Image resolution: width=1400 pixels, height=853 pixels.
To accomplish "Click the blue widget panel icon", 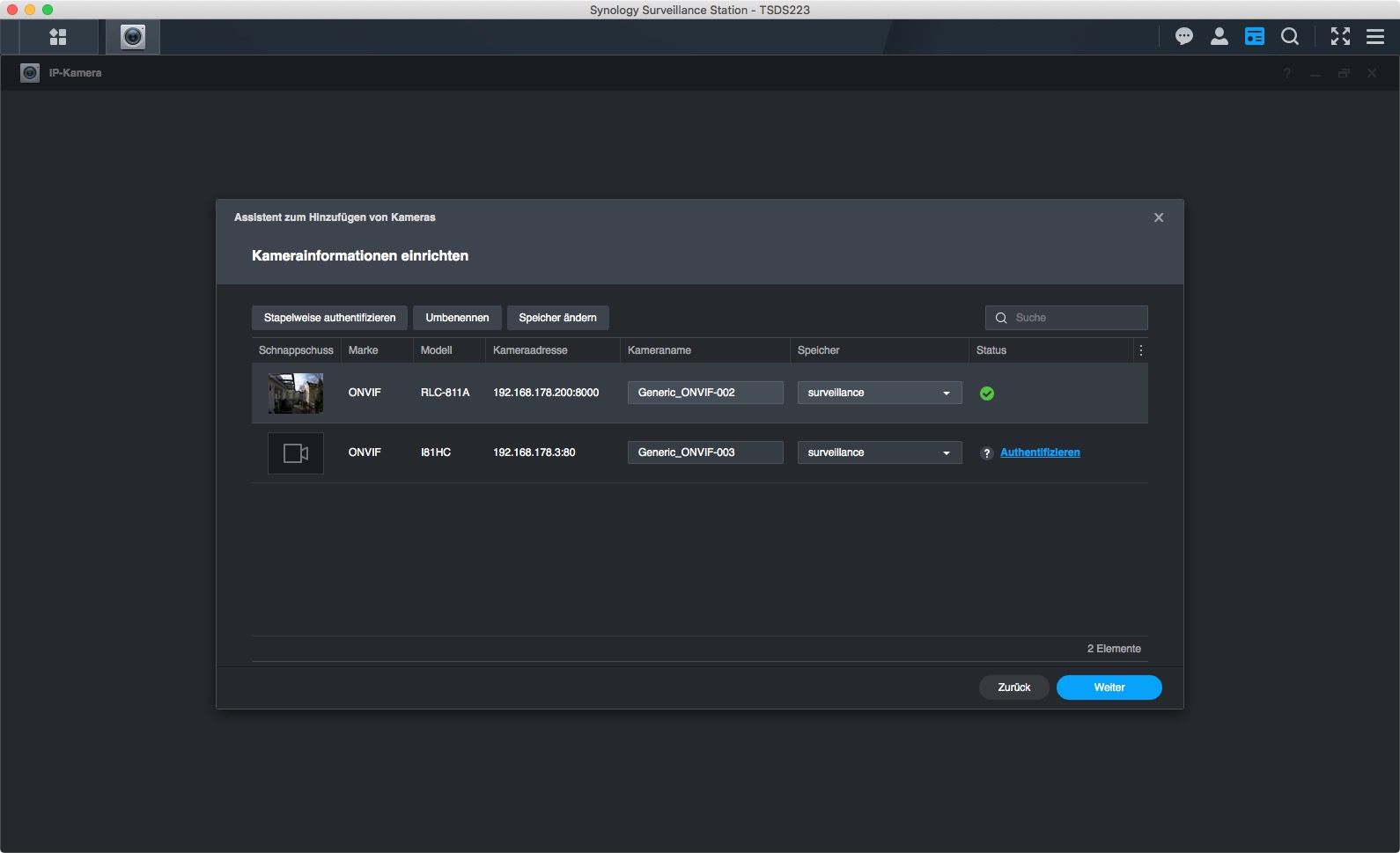I will (x=1254, y=36).
